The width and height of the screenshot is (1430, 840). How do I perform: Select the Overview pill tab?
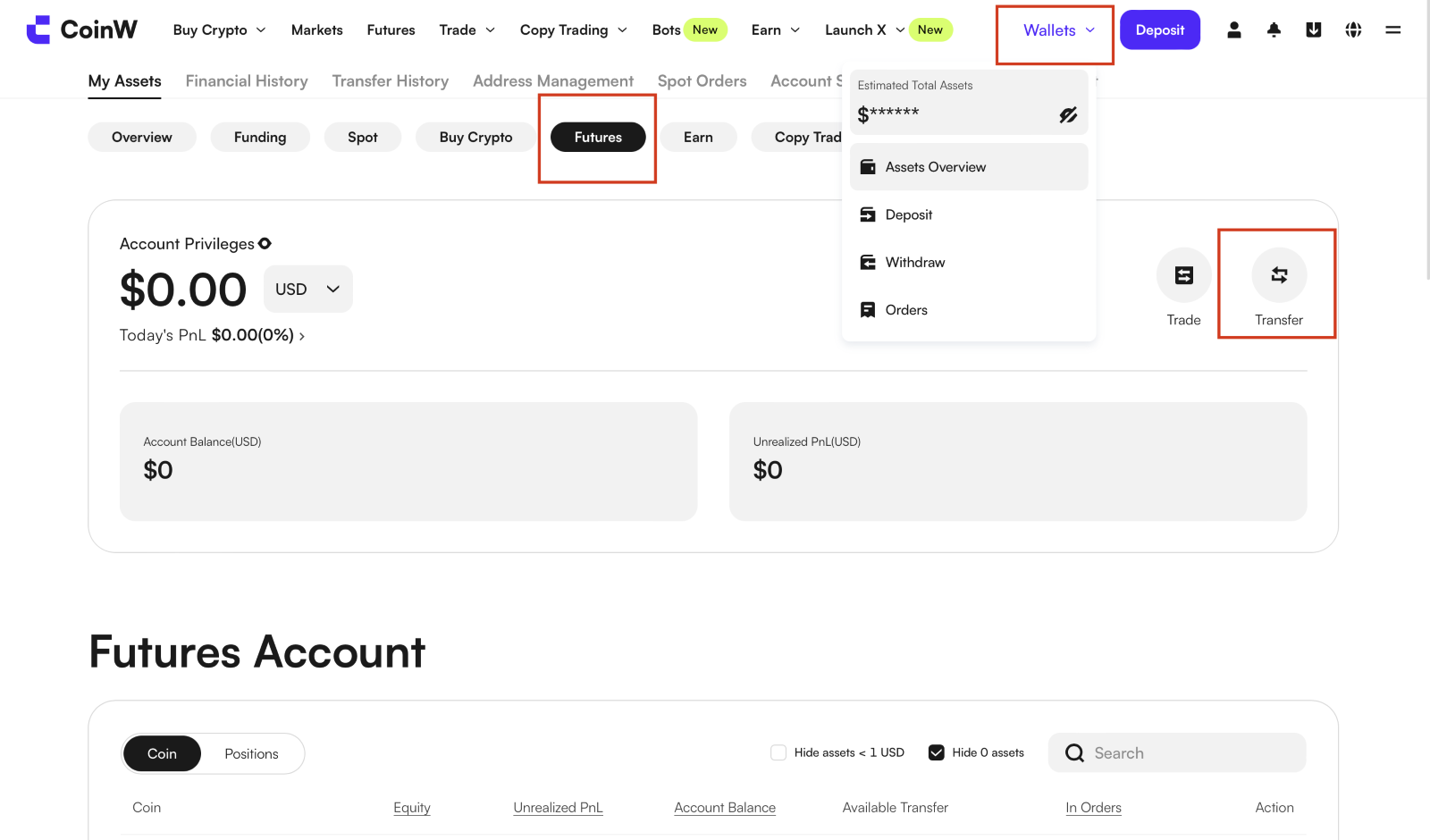[x=142, y=137]
